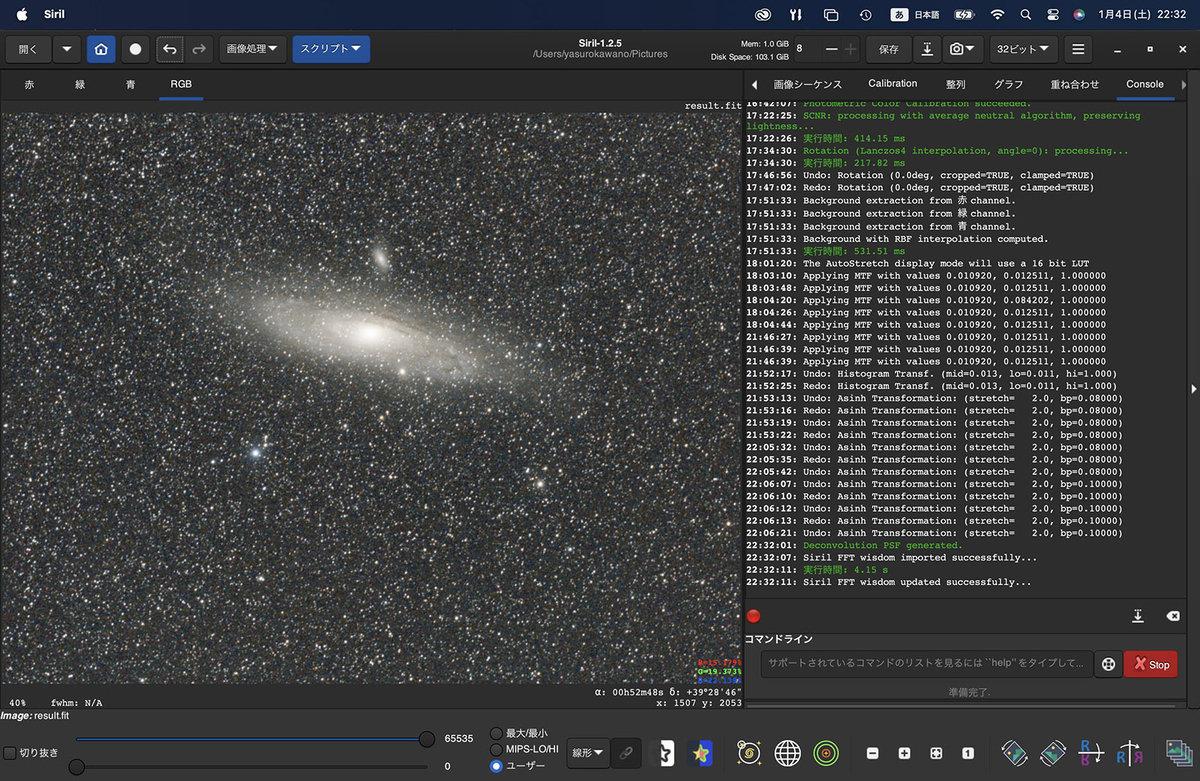Switch to the 青 channel tab
The height and width of the screenshot is (781, 1200).
tap(130, 85)
